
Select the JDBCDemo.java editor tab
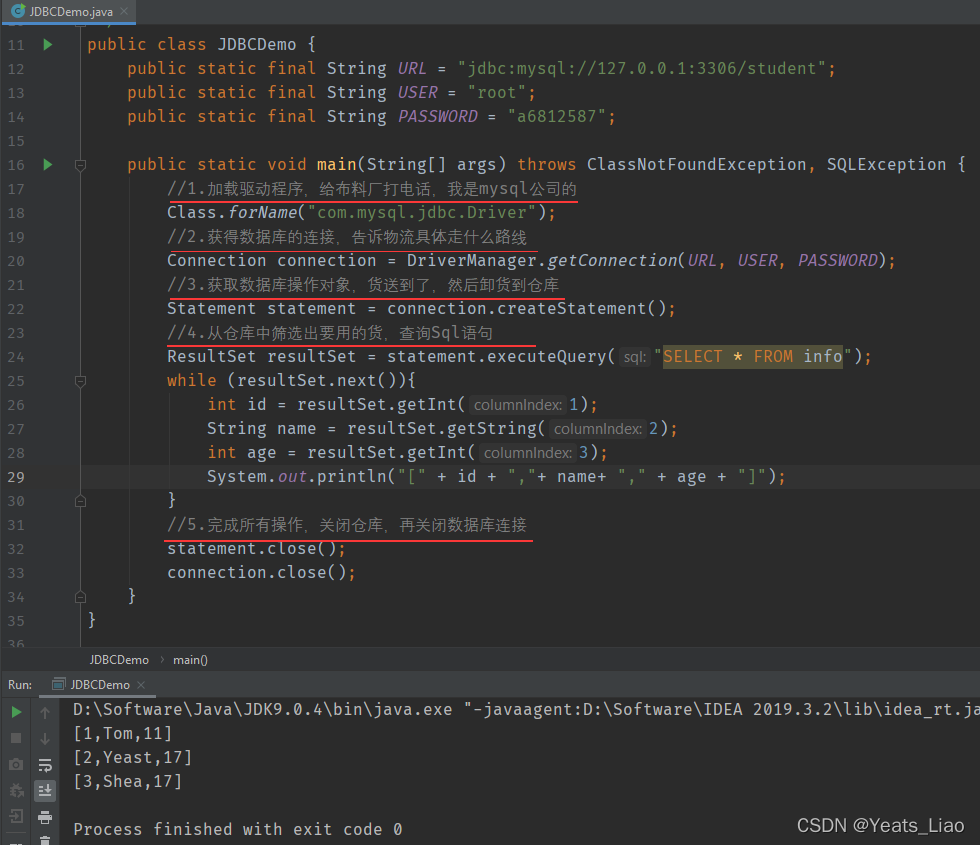tap(69, 11)
